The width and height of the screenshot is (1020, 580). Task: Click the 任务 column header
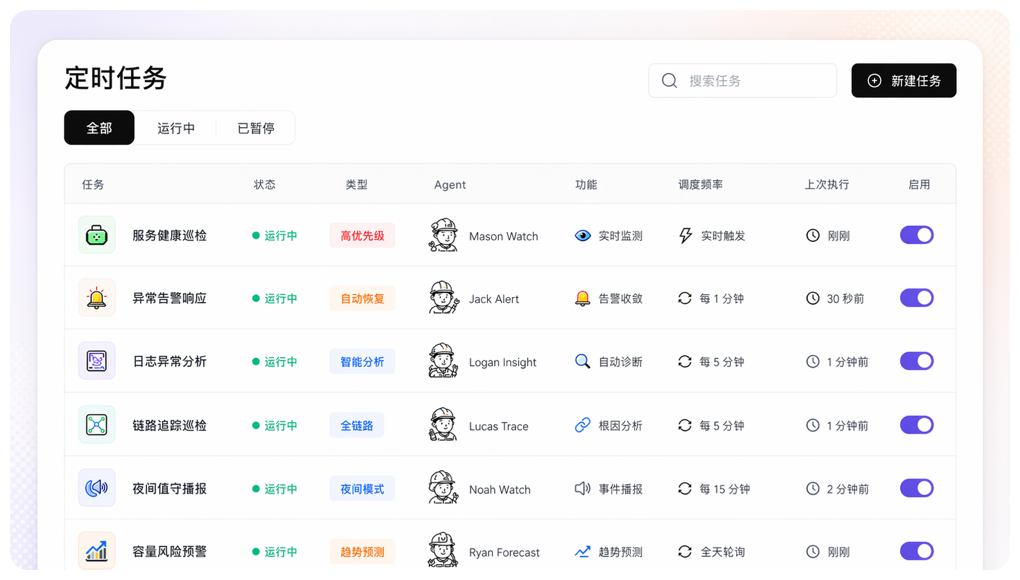(93, 185)
